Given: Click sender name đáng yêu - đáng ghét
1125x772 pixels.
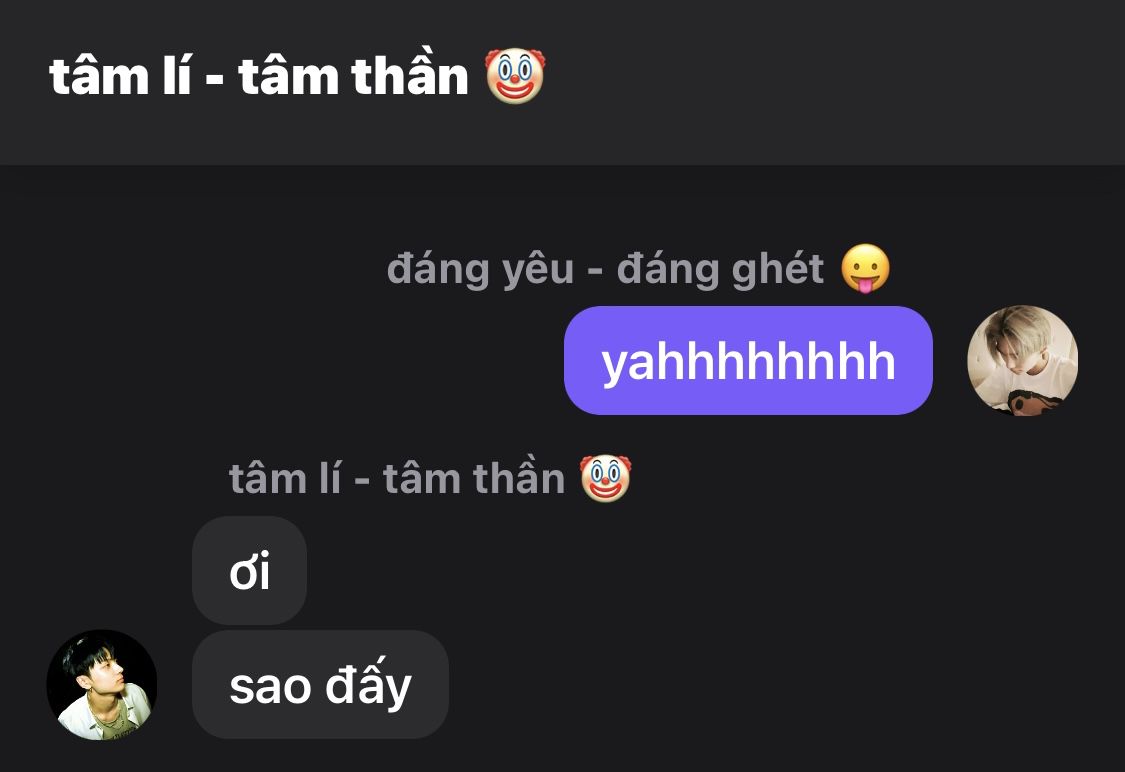Looking at the screenshot, I should 605,270.
